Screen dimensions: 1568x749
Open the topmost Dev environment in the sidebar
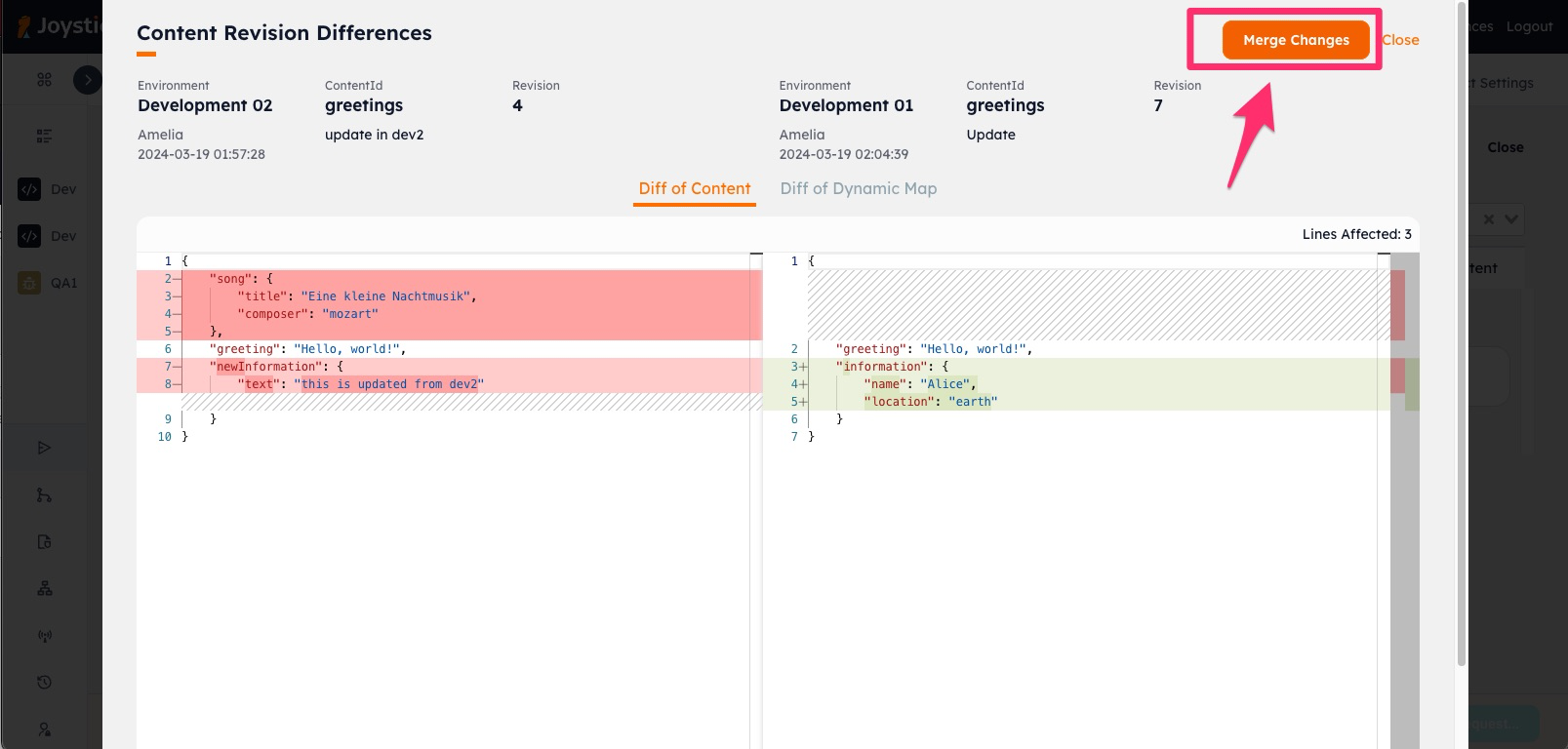pyautogui.click(x=49, y=189)
